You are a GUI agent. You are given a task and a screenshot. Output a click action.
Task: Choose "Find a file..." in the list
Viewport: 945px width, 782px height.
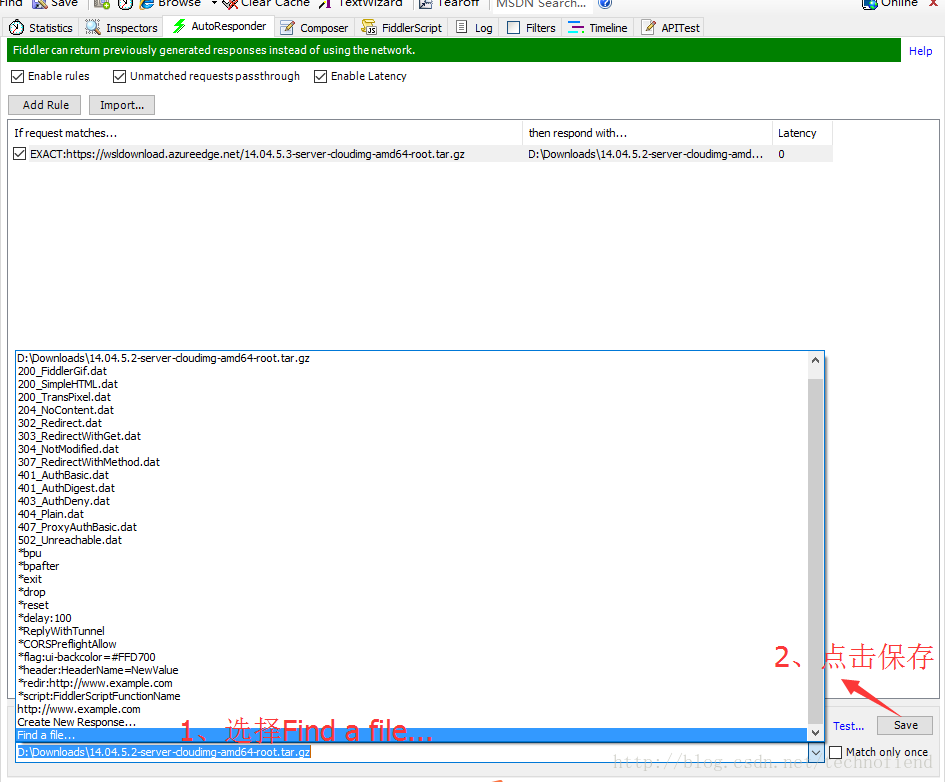46,735
